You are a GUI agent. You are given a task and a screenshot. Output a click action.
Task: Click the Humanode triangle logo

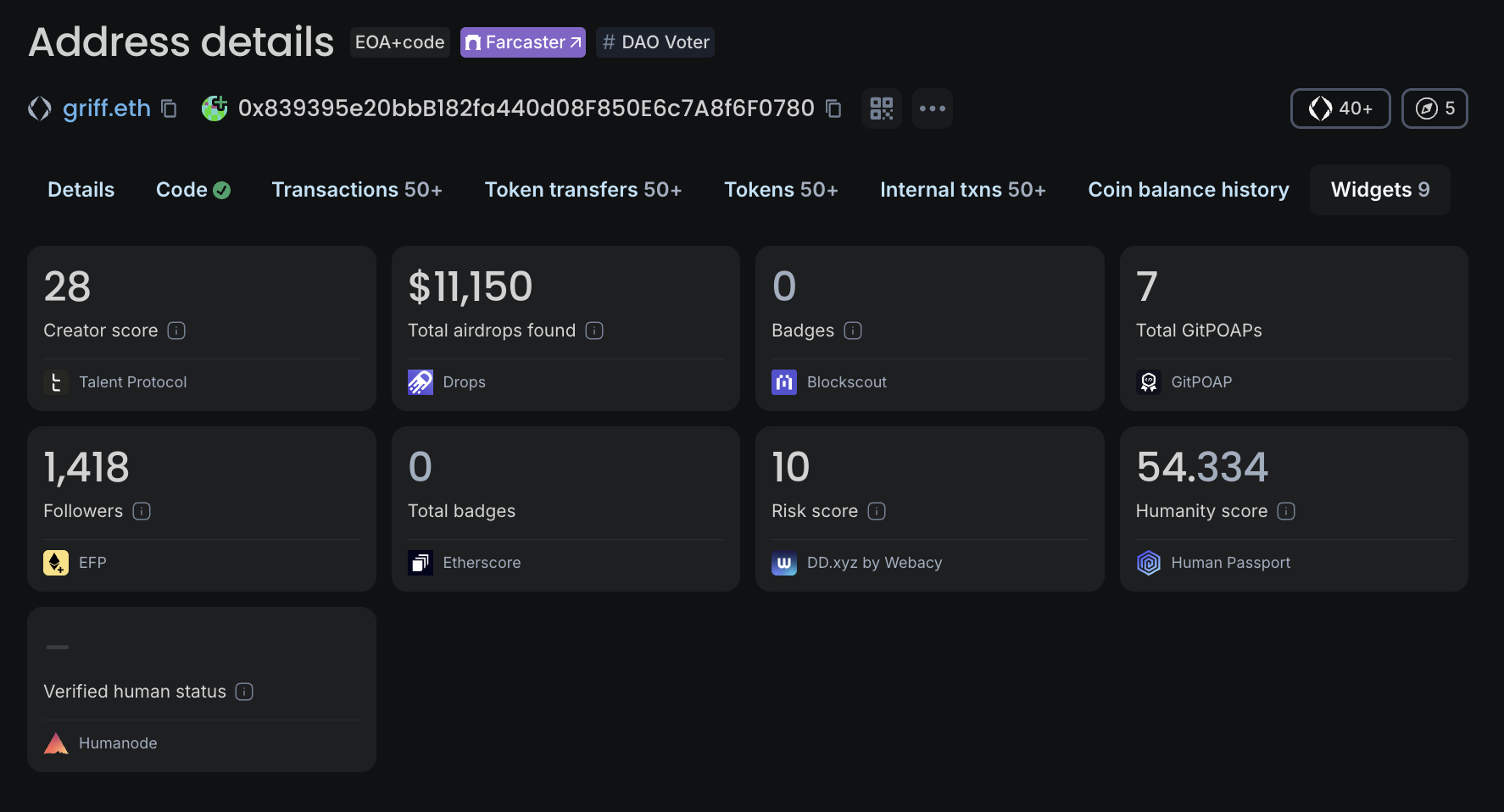[x=55, y=743]
